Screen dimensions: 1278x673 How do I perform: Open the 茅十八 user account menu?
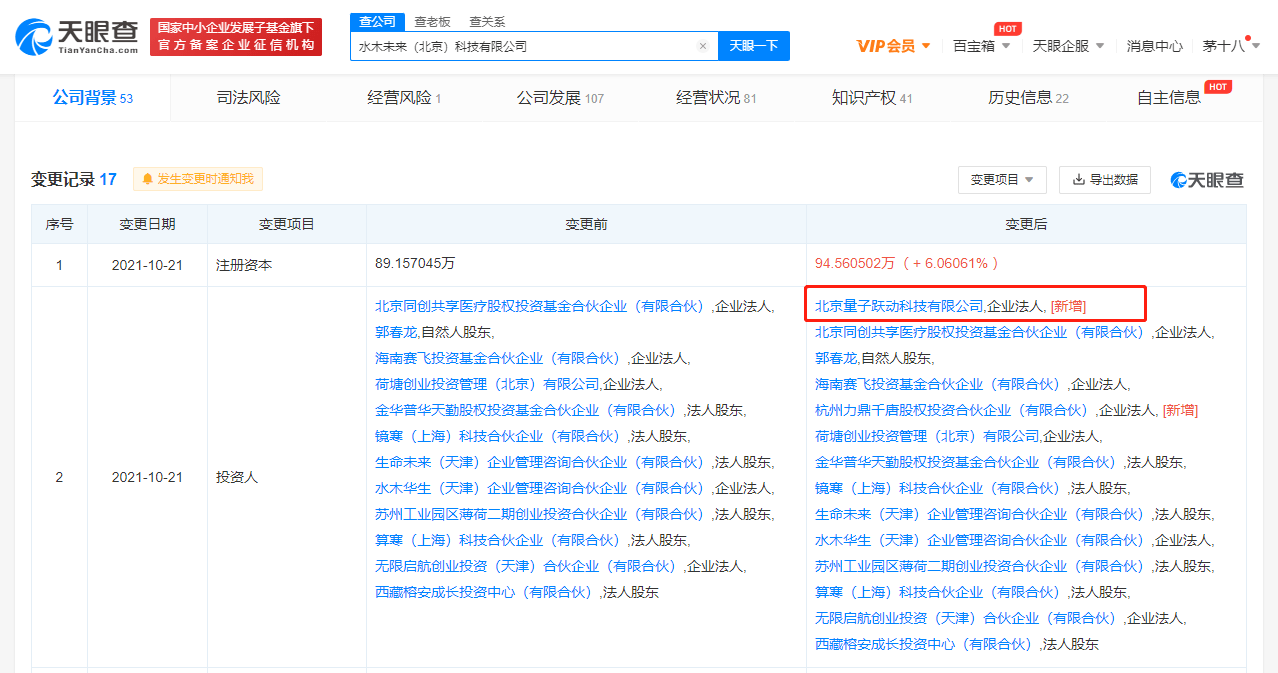click(1230, 46)
